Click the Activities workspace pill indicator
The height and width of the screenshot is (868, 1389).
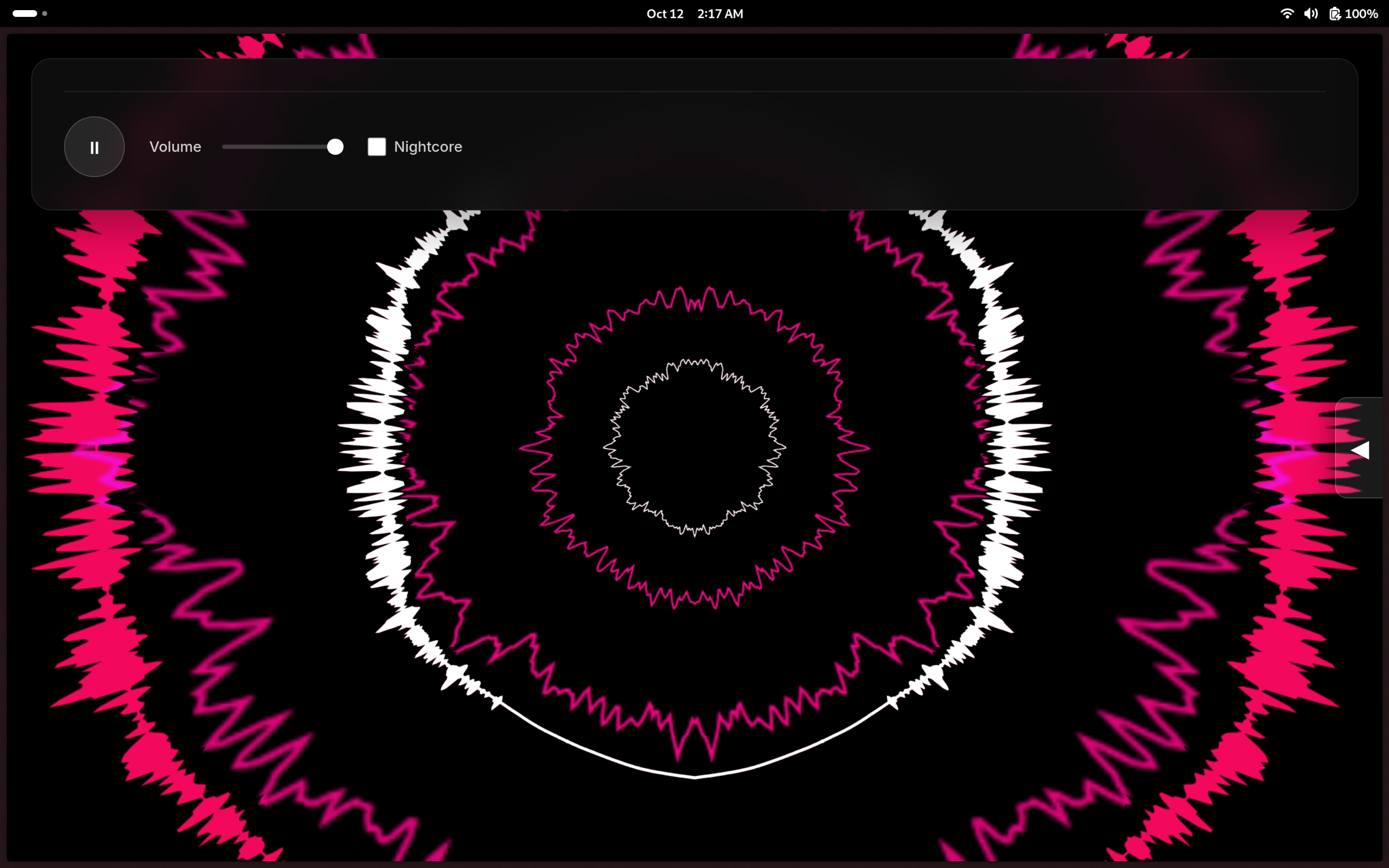click(24, 13)
